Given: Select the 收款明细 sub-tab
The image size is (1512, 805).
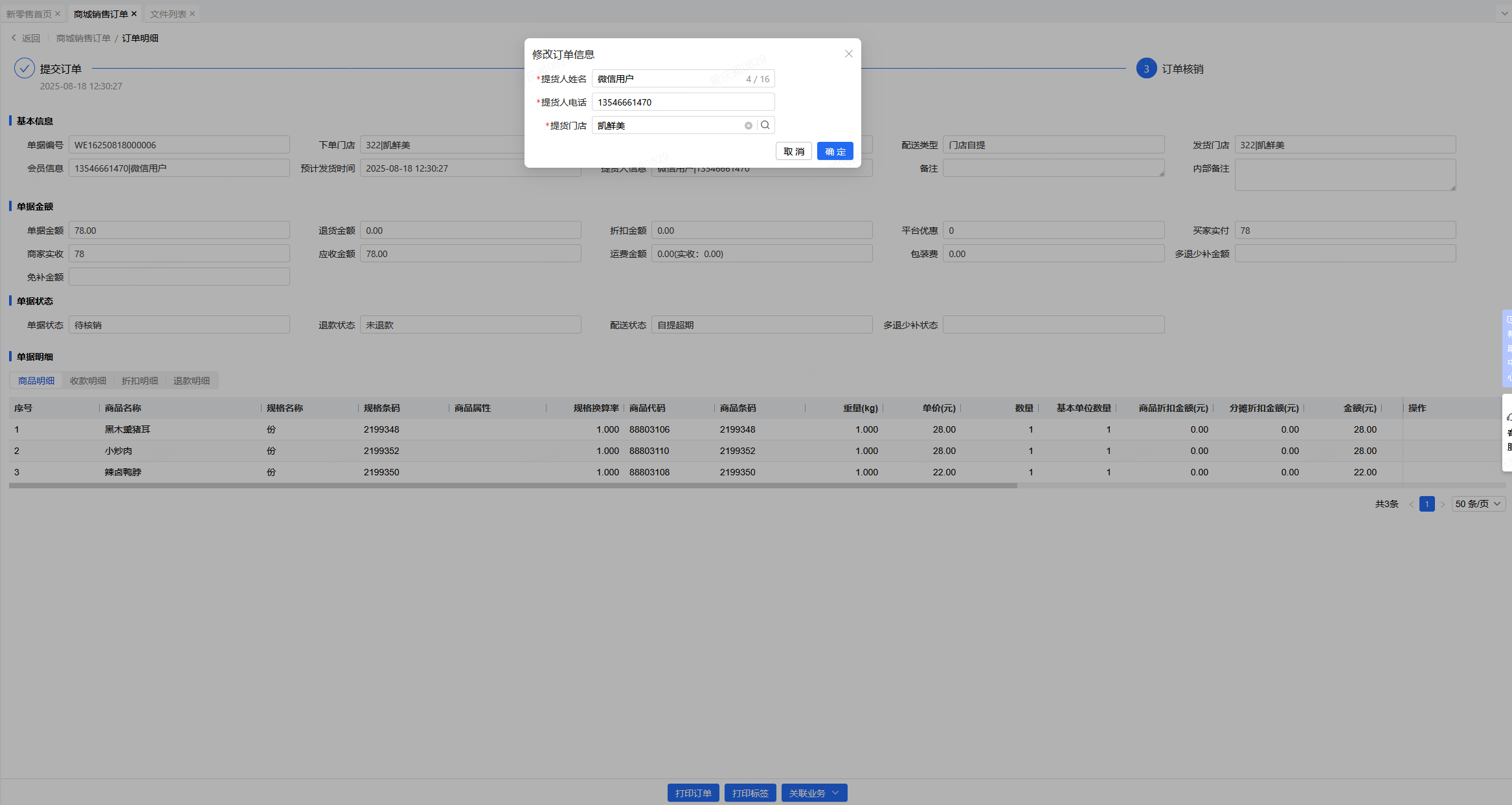Looking at the screenshot, I should pos(88,381).
